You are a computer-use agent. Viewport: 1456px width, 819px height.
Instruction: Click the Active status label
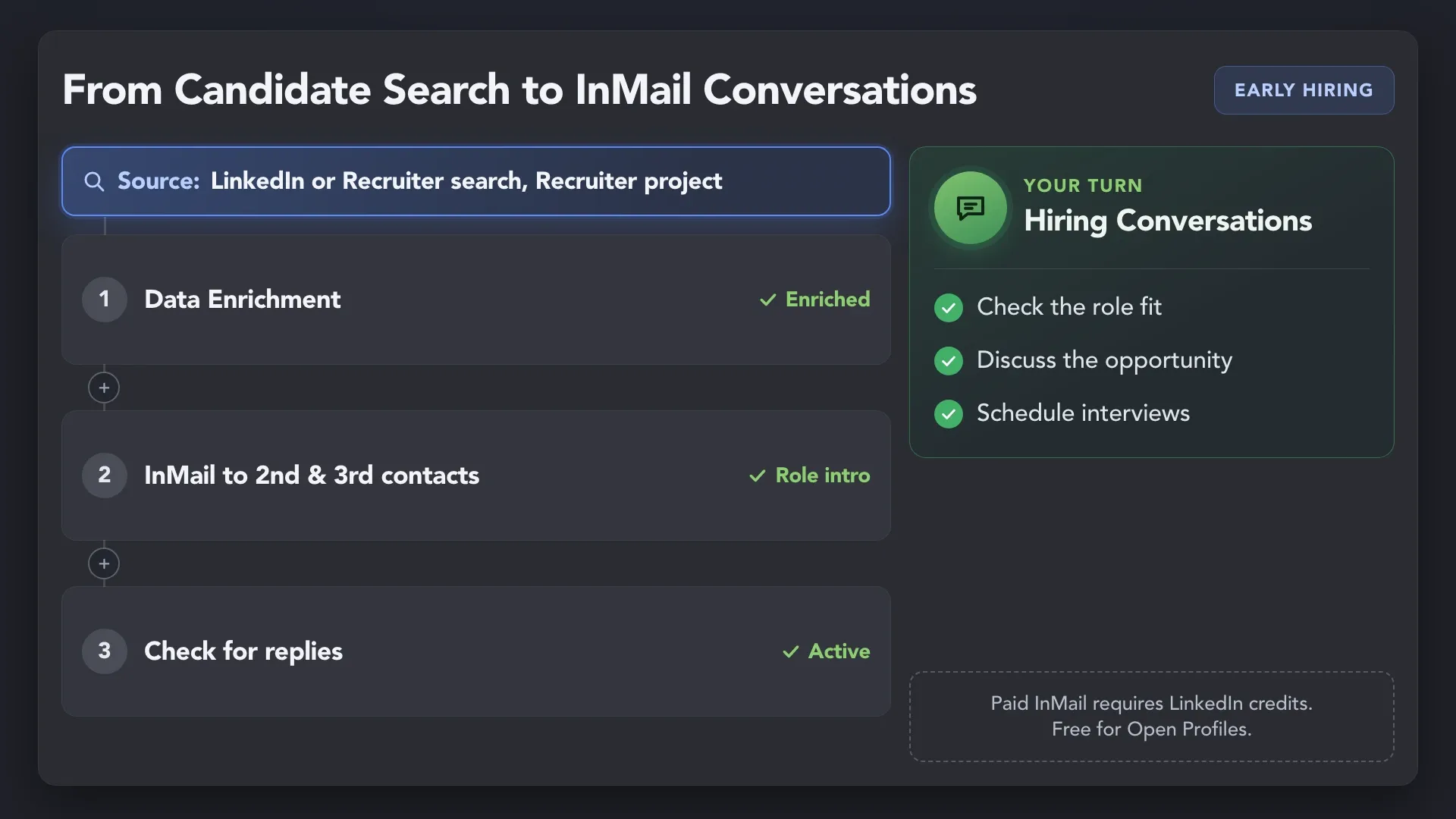coord(839,651)
